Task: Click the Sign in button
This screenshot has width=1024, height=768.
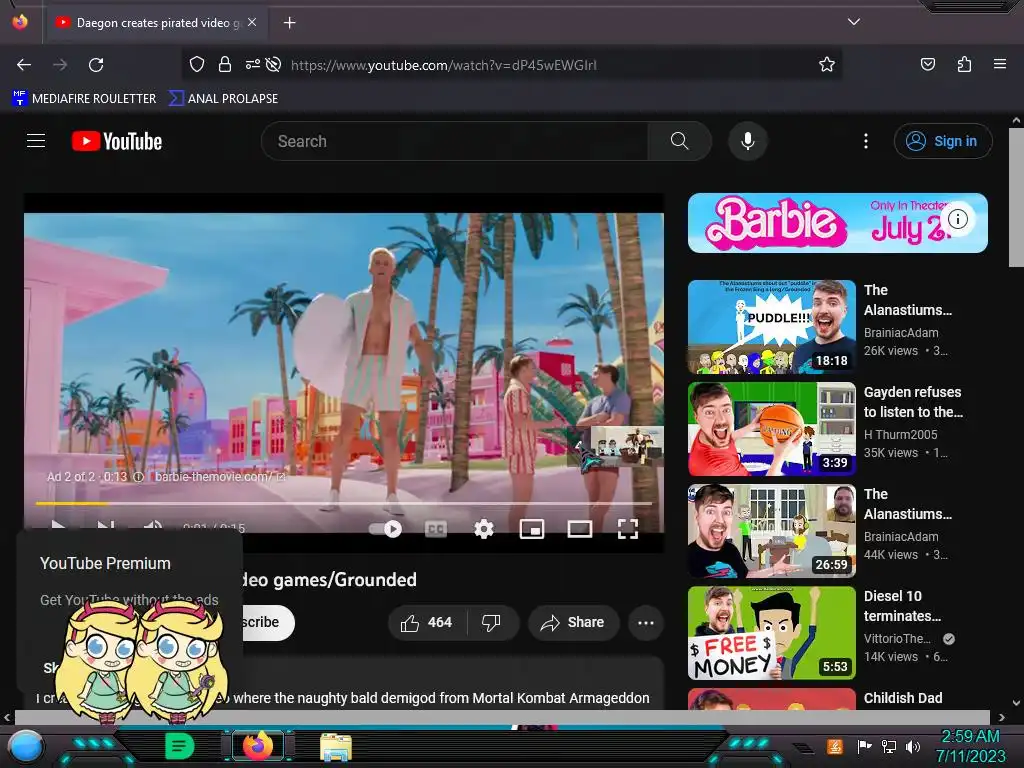Action: [x=942, y=141]
